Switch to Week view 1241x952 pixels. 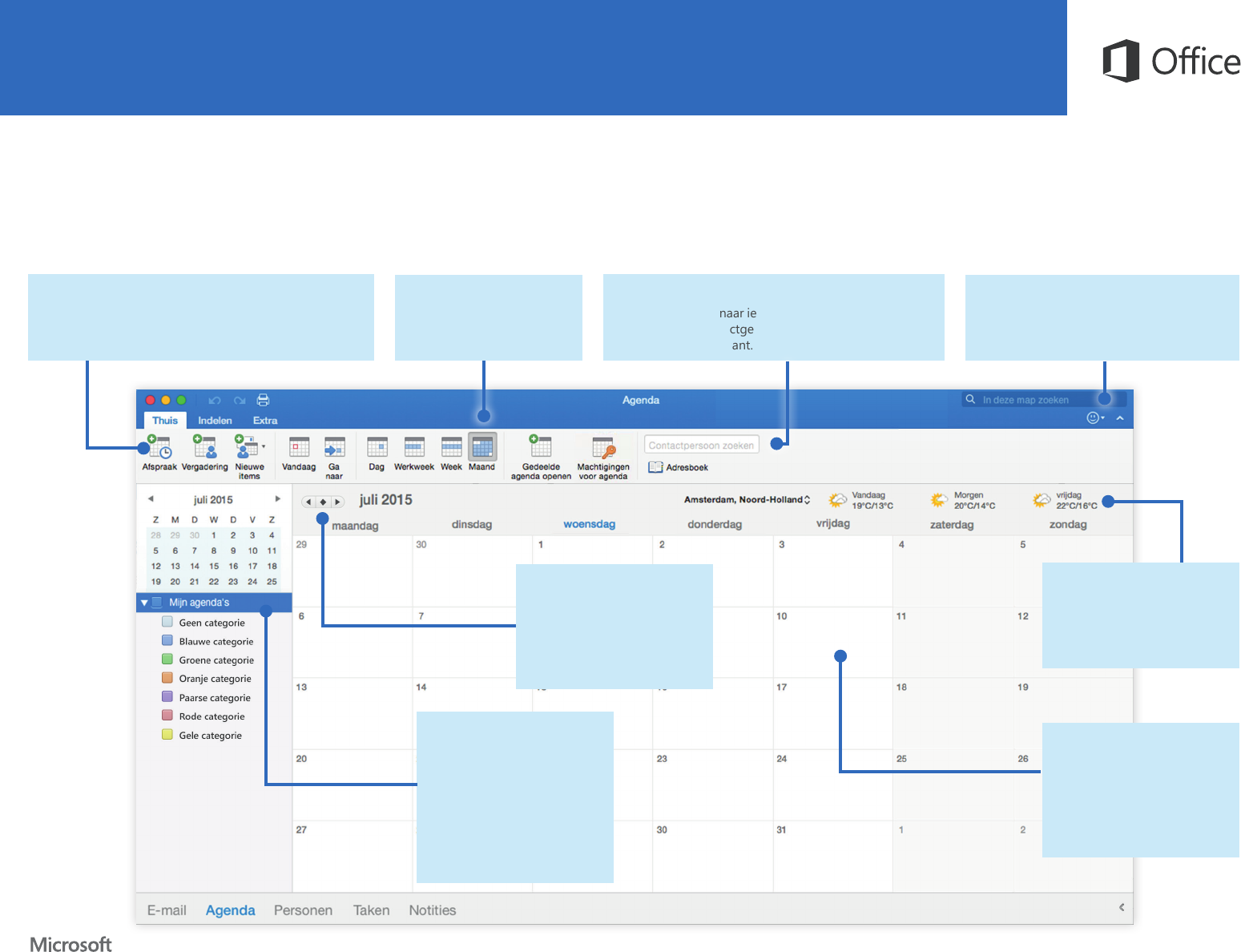(x=452, y=454)
